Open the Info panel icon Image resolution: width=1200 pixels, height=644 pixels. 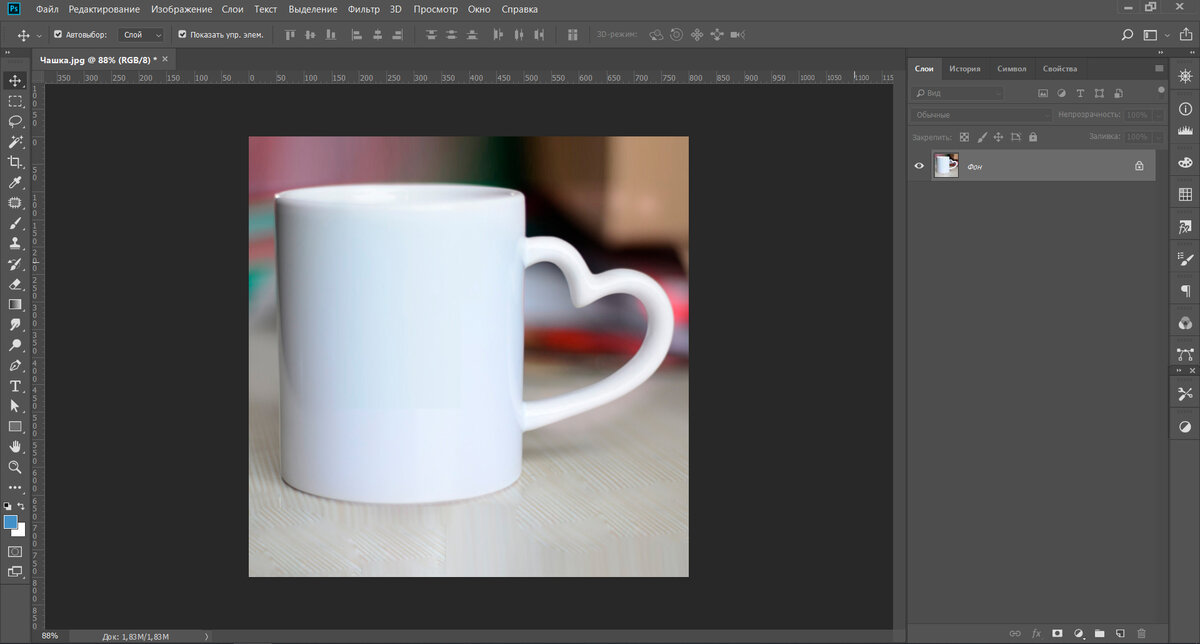click(1185, 108)
